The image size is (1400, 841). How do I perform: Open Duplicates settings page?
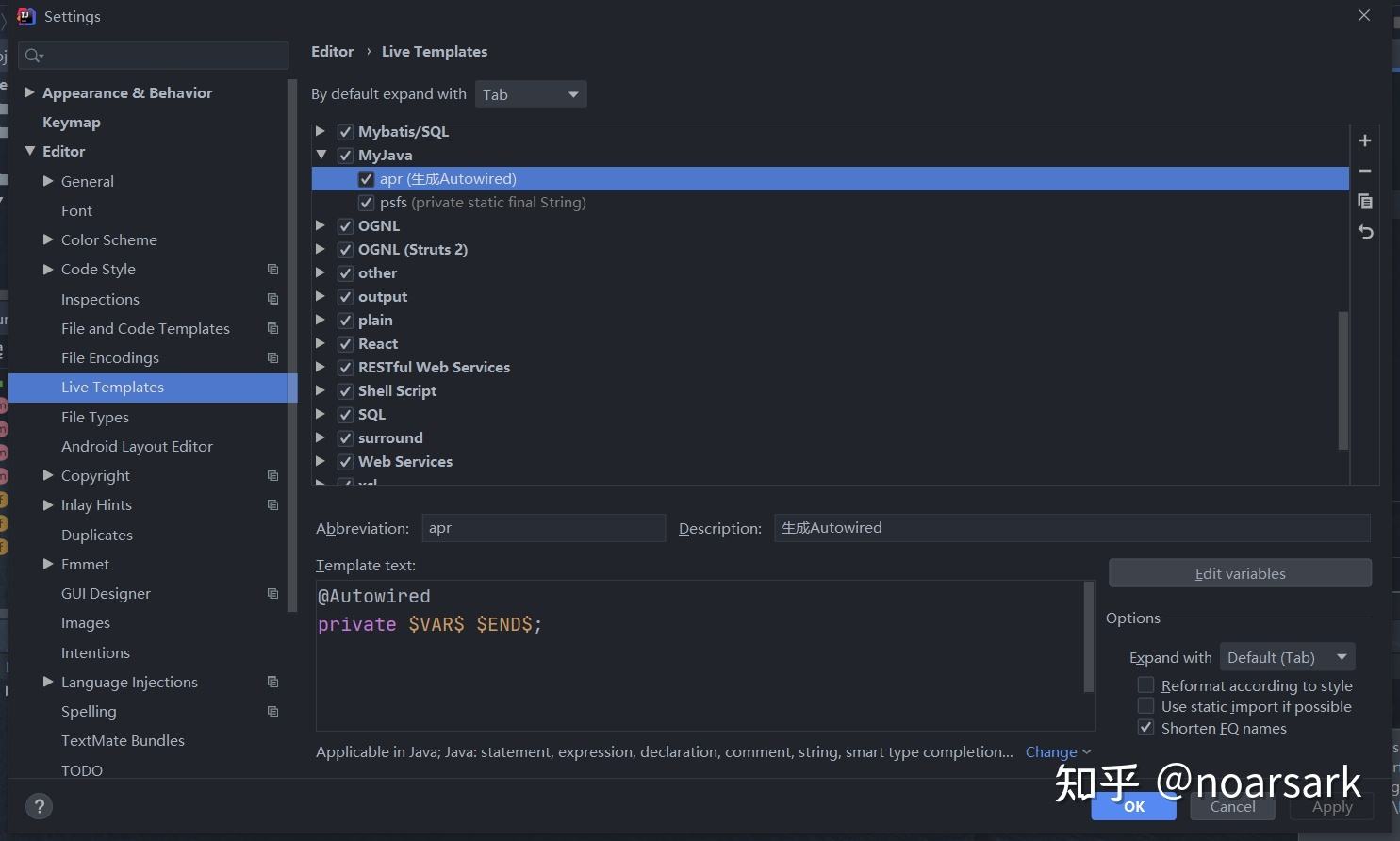pyautogui.click(x=97, y=535)
